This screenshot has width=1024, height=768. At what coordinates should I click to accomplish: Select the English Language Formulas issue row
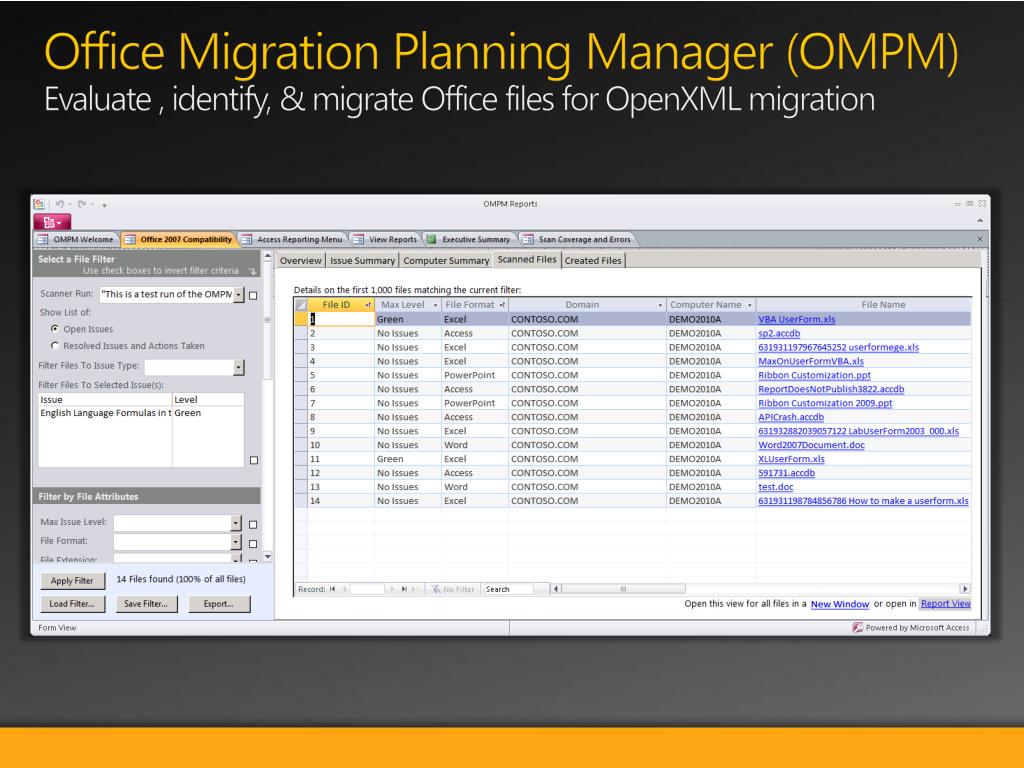click(x=141, y=413)
